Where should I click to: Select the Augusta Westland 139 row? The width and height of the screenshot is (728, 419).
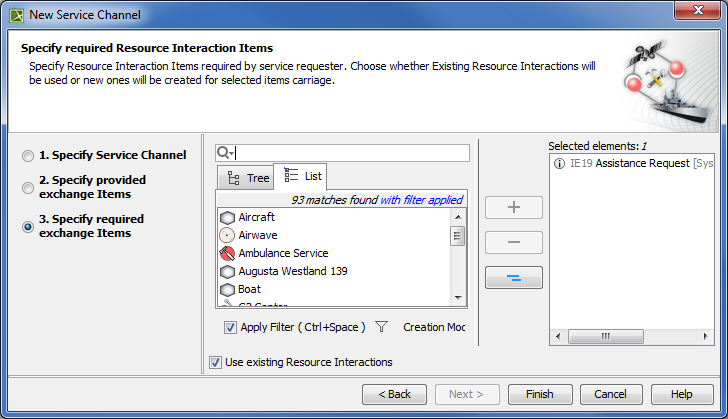tap(334, 272)
